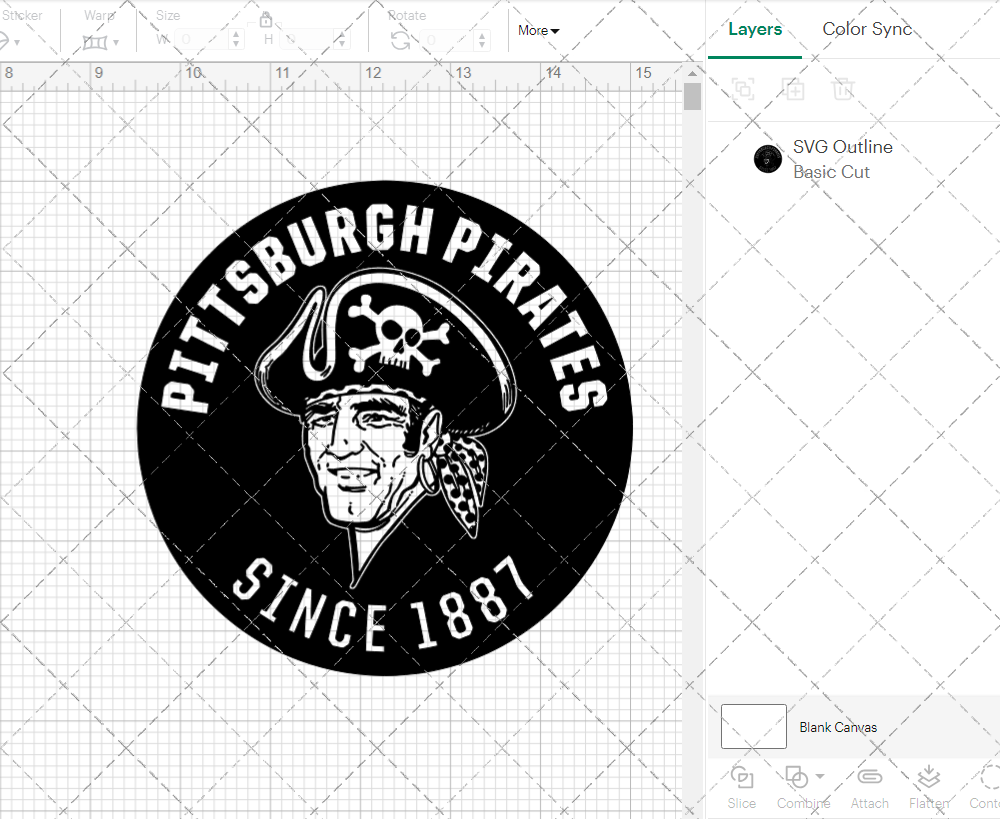The image size is (1000, 819).
Task: Switch to the Color Sync tab
Action: pos(867,29)
